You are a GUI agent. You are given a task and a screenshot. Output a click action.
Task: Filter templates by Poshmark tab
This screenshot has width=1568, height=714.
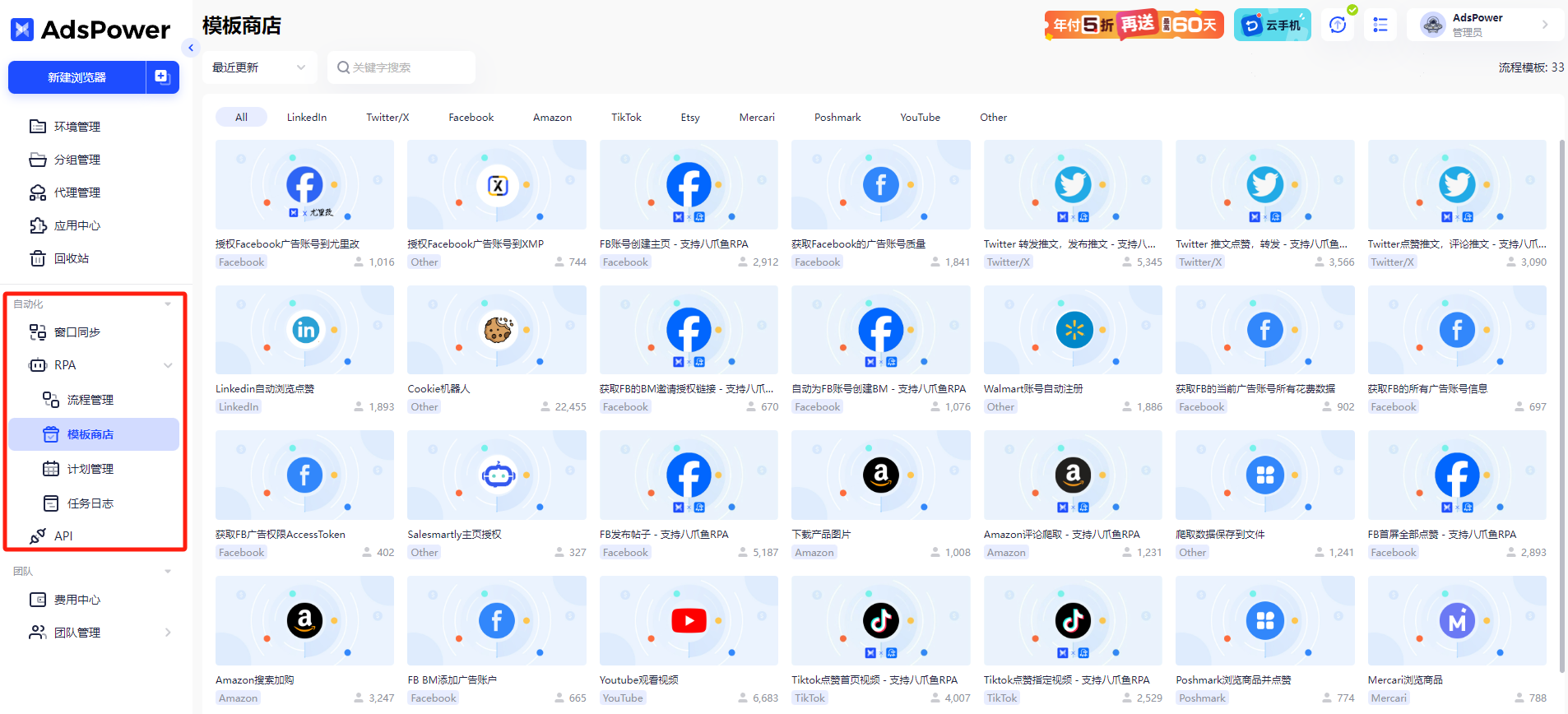click(x=837, y=117)
